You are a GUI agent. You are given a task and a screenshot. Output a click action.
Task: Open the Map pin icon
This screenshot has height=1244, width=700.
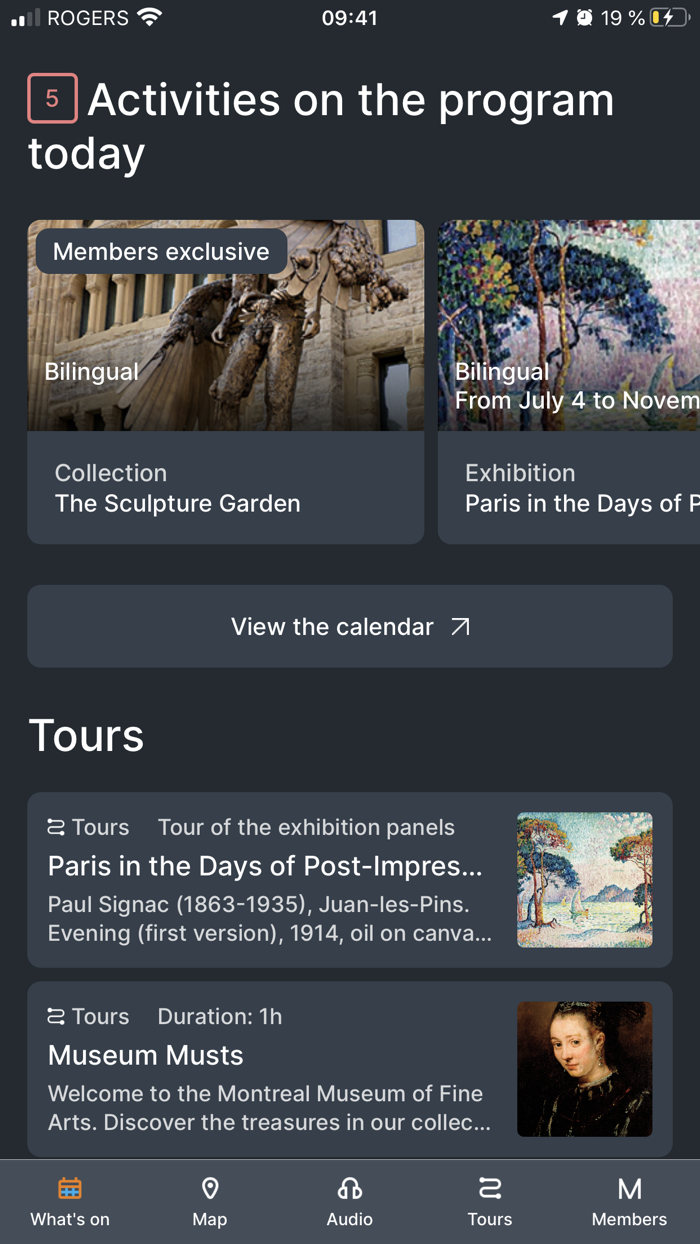210,1188
